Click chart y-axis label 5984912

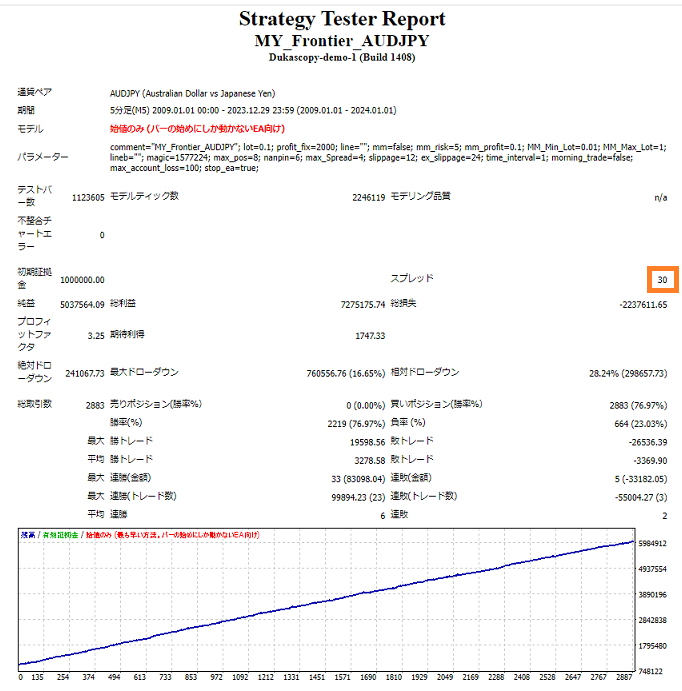[652, 544]
